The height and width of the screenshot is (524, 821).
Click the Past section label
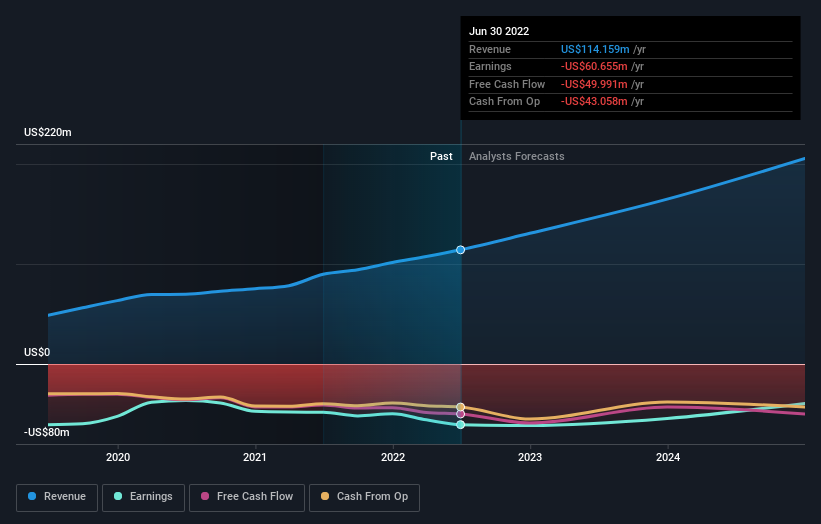[441, 157]
